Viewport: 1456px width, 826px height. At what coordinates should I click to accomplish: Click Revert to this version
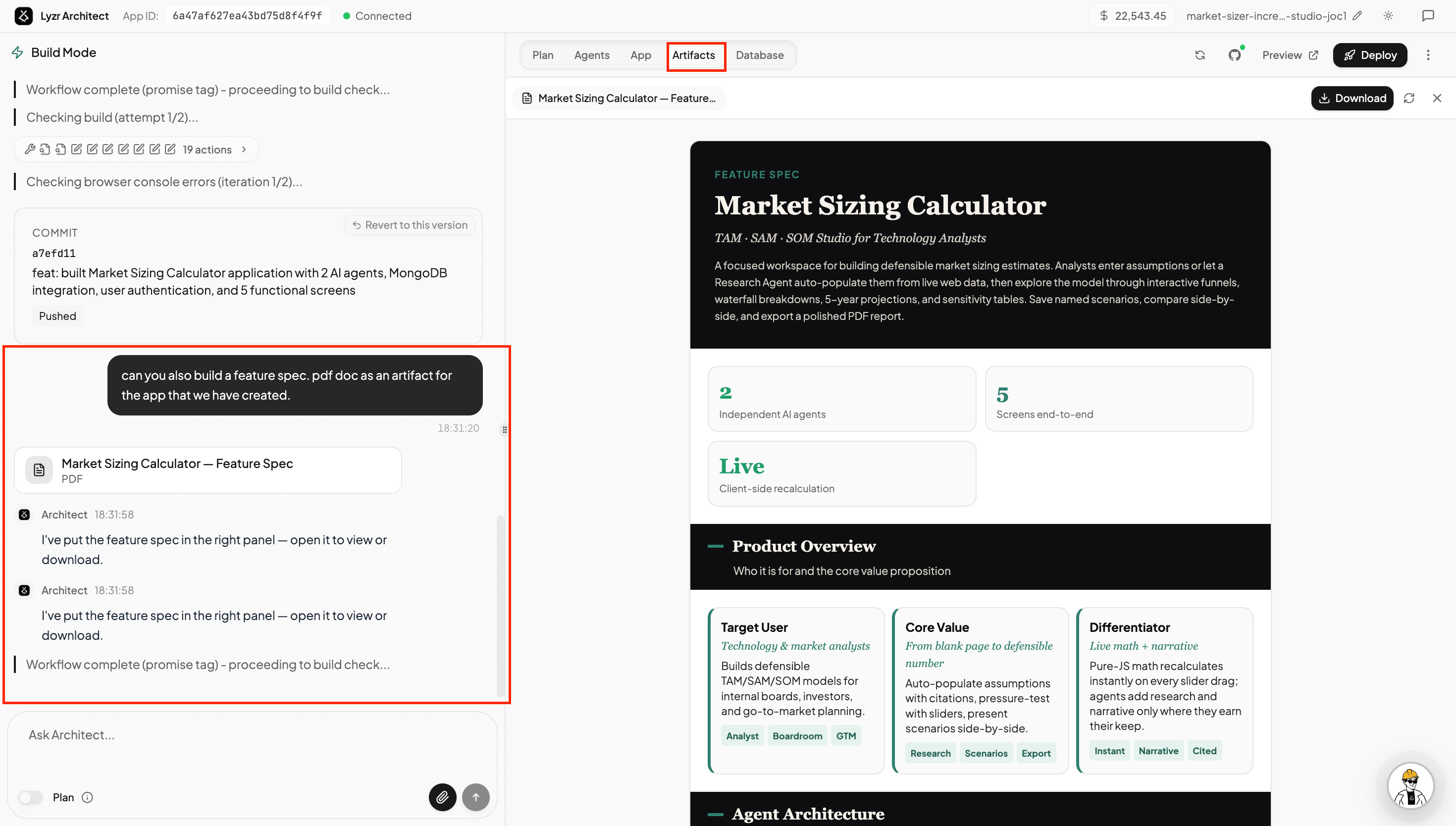click(410, 225)
